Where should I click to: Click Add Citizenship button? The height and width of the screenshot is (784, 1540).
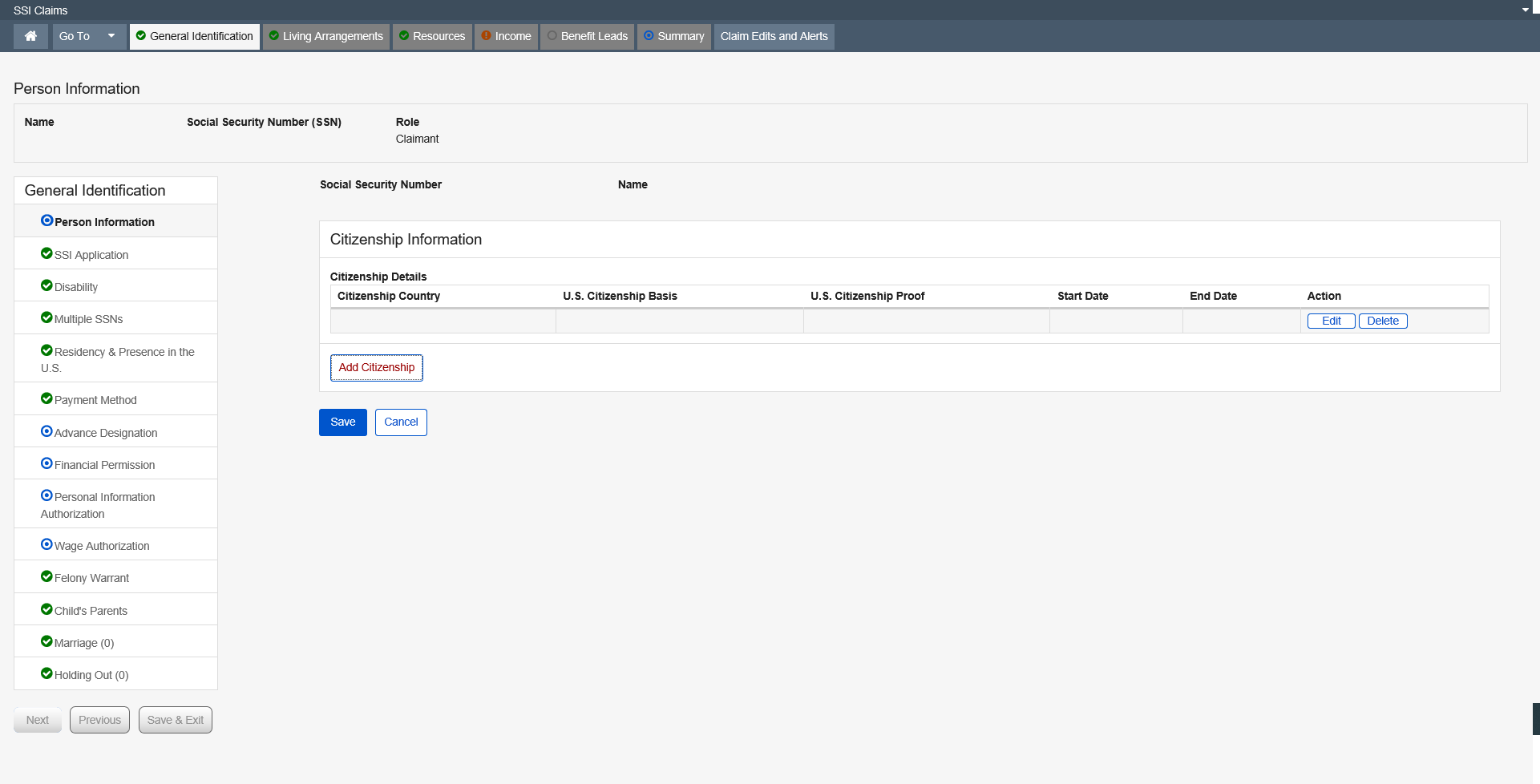[376, 367]
